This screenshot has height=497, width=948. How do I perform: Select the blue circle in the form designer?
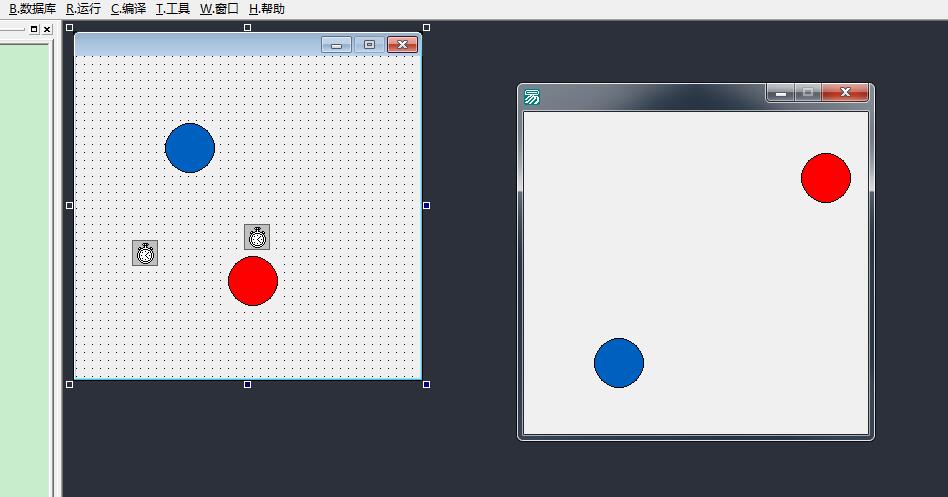tap(190, 148)
